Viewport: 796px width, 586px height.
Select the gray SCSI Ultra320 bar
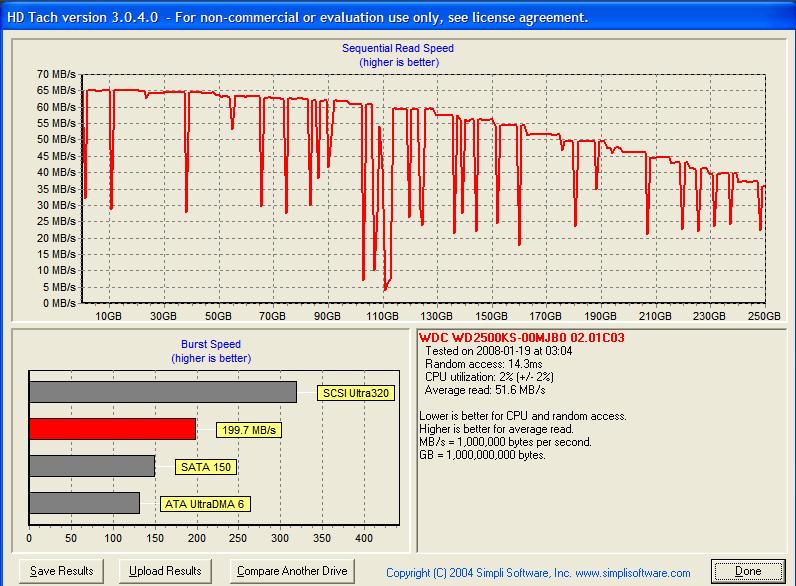(163, 392)
